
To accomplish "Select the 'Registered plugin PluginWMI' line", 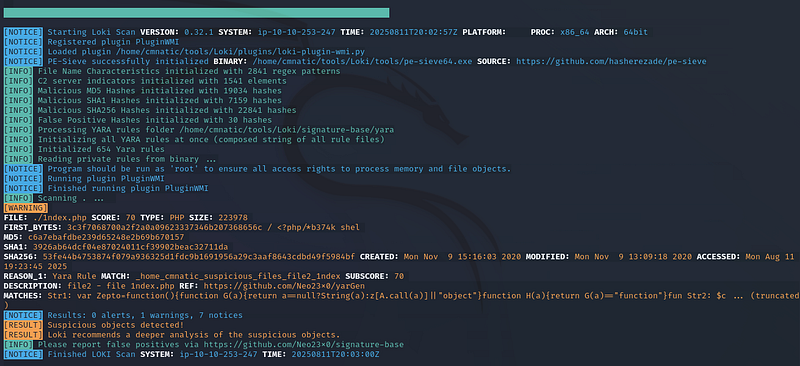I will pyautogui.click(x=113, y=42).
